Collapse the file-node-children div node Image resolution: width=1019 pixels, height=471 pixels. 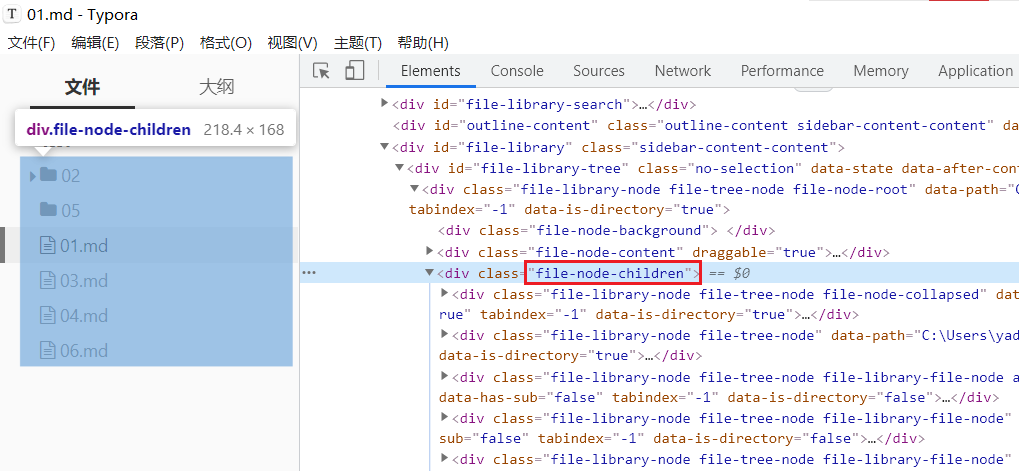point(429,273)
